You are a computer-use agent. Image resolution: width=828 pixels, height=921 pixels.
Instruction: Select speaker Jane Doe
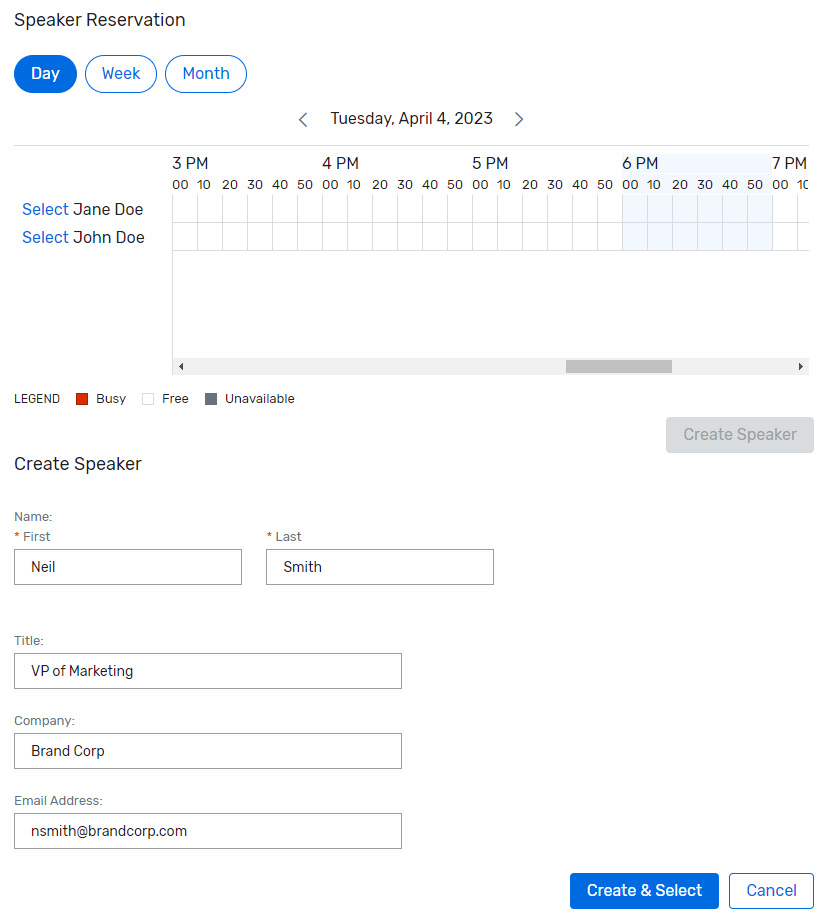[x=45, y=209]
